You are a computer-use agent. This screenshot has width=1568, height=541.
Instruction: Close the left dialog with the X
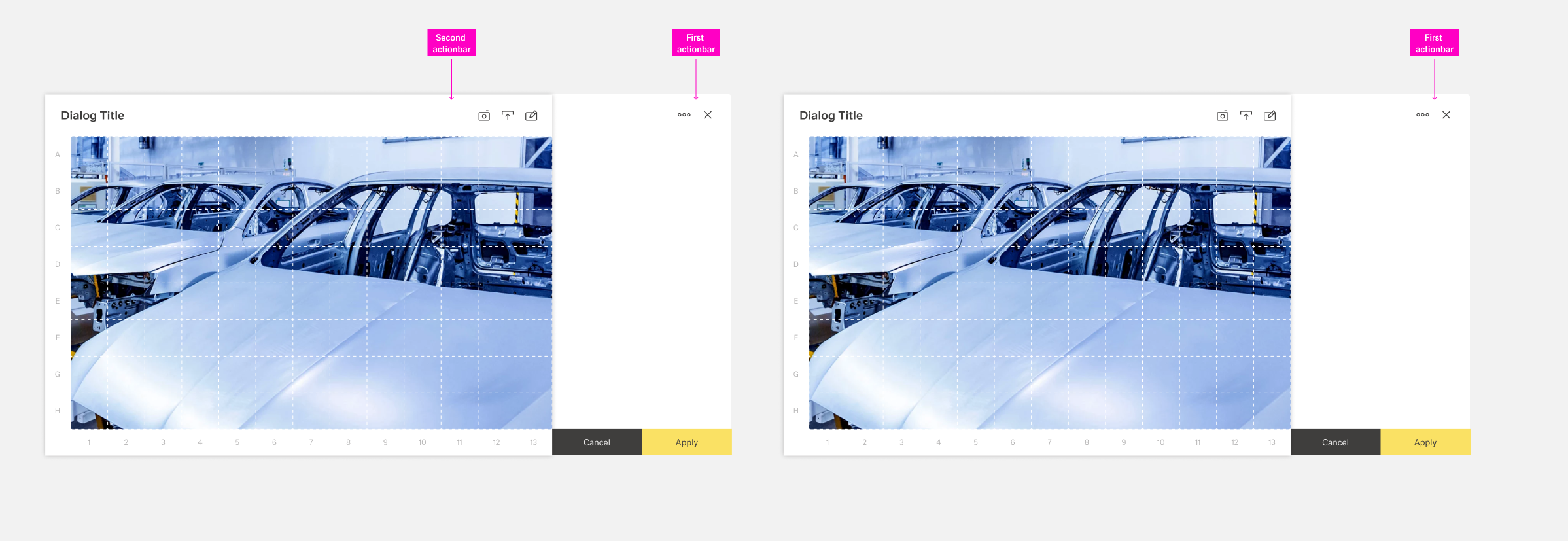pyautogui.click(x=708, y=115)
